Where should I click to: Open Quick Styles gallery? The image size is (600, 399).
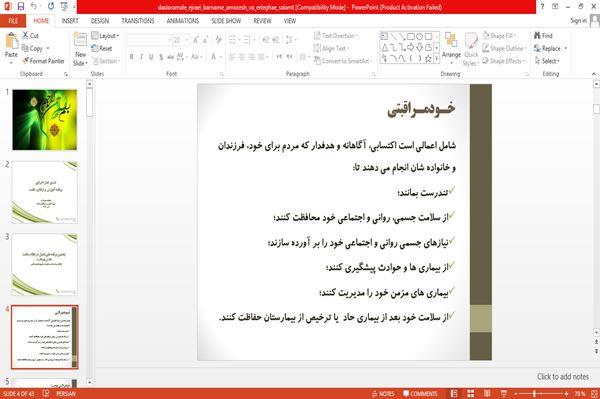coord(471,50)
